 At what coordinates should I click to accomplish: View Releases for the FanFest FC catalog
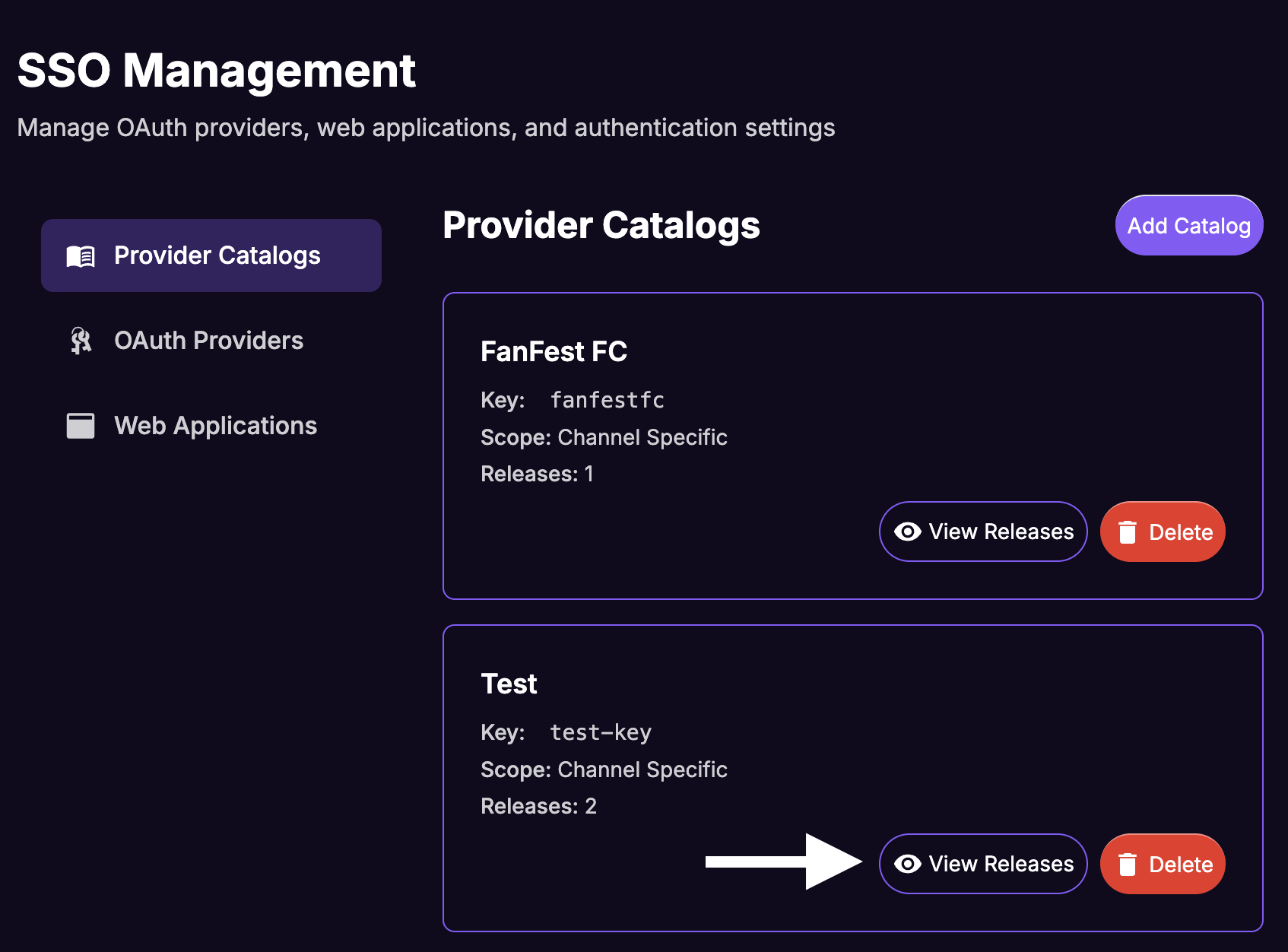tap(983, 532)
